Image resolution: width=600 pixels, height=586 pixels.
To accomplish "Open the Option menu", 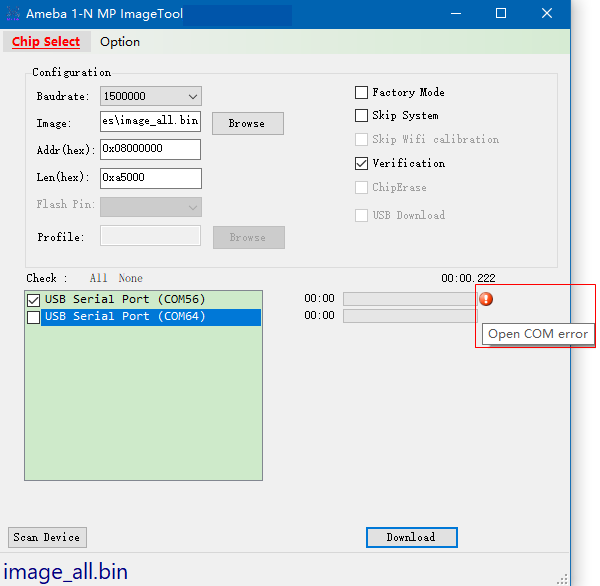I will pos(120,42).
